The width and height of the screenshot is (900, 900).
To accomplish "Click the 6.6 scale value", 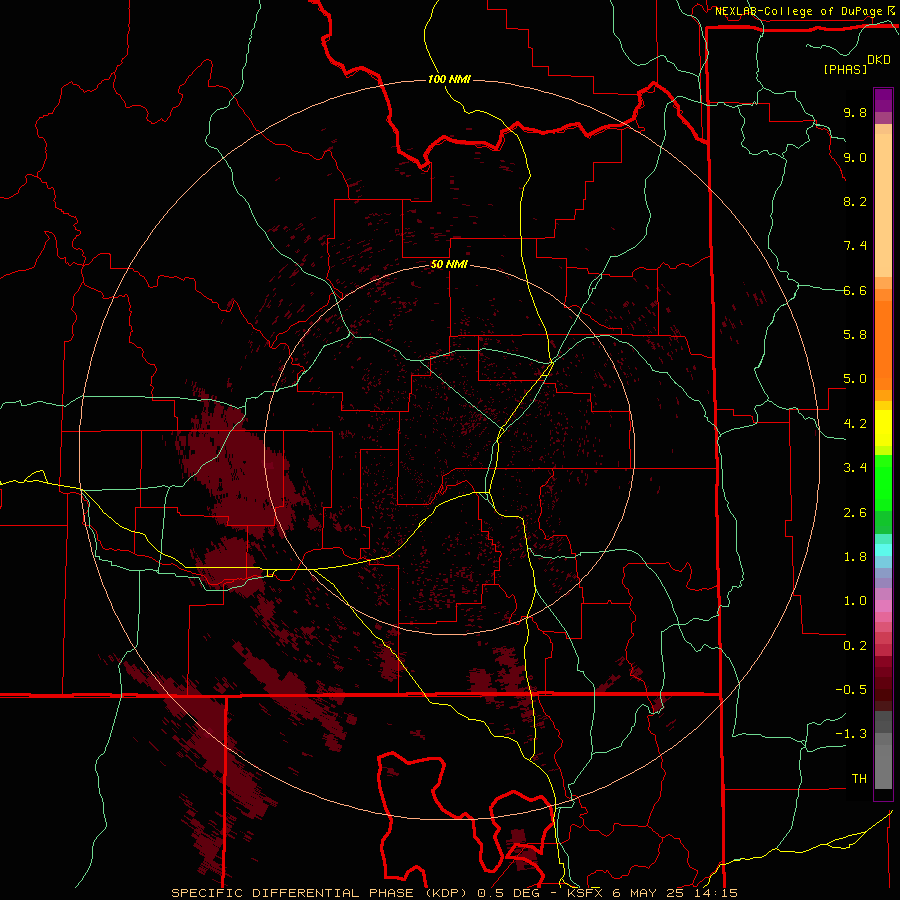I will (855, 290).
